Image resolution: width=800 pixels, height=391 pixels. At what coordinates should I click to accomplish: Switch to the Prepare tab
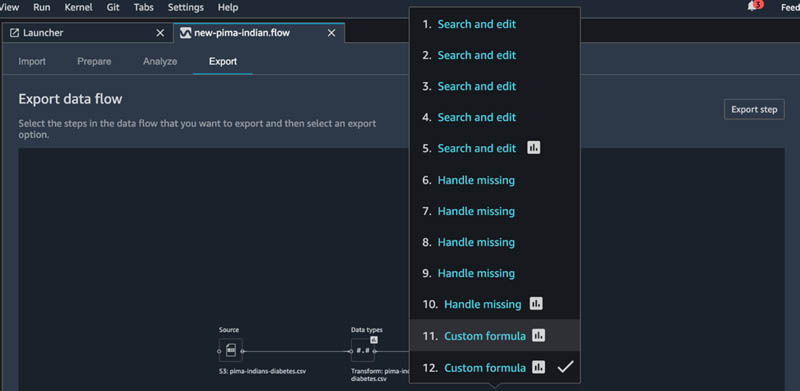click(94, 61)
